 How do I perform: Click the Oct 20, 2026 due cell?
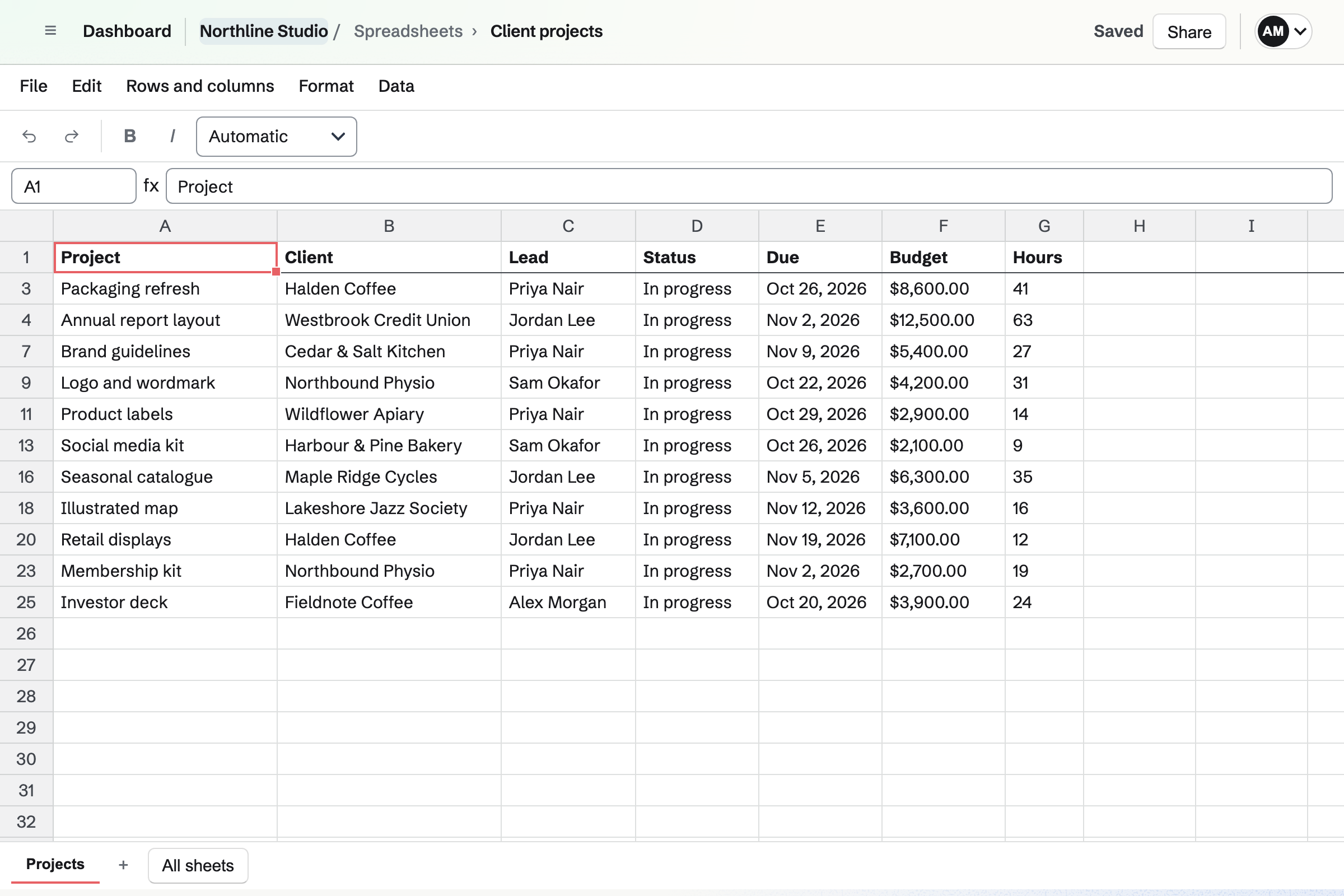(x=820, y=603)
